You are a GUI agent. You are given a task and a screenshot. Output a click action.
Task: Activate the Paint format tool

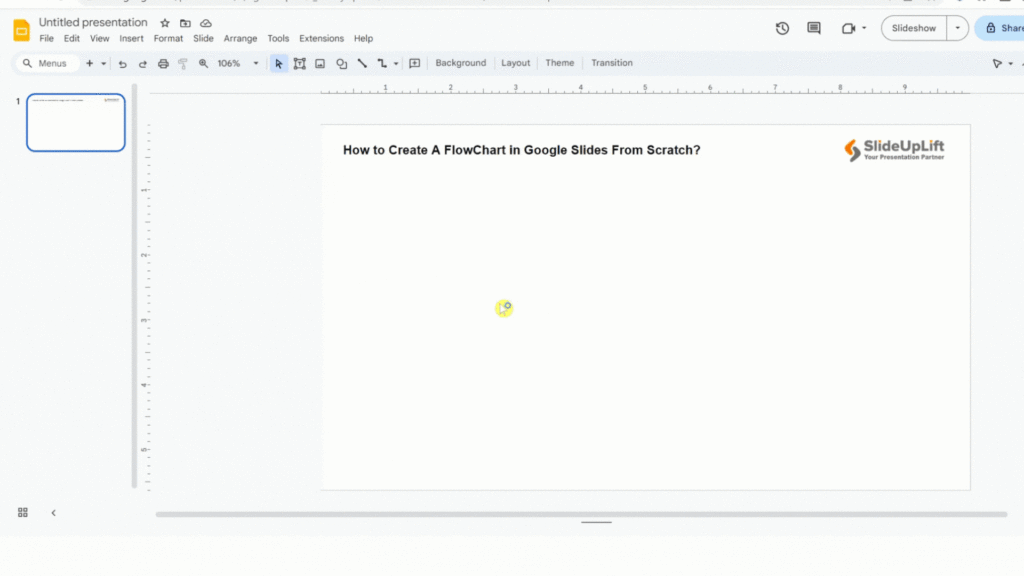coord(183,63)
